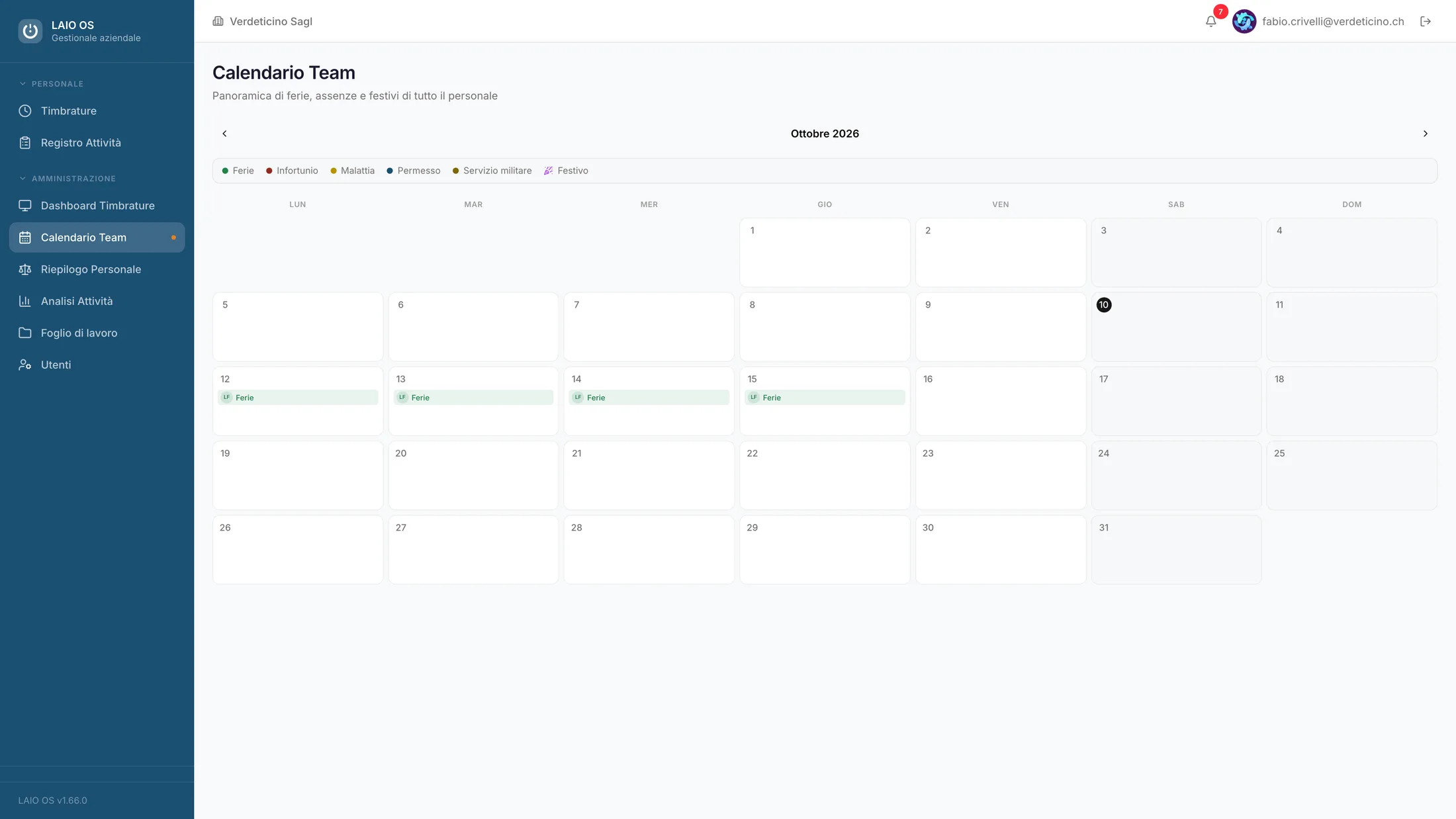Click the user avatar image
Screen dimensions: 1456x819
coord(1244,21)
